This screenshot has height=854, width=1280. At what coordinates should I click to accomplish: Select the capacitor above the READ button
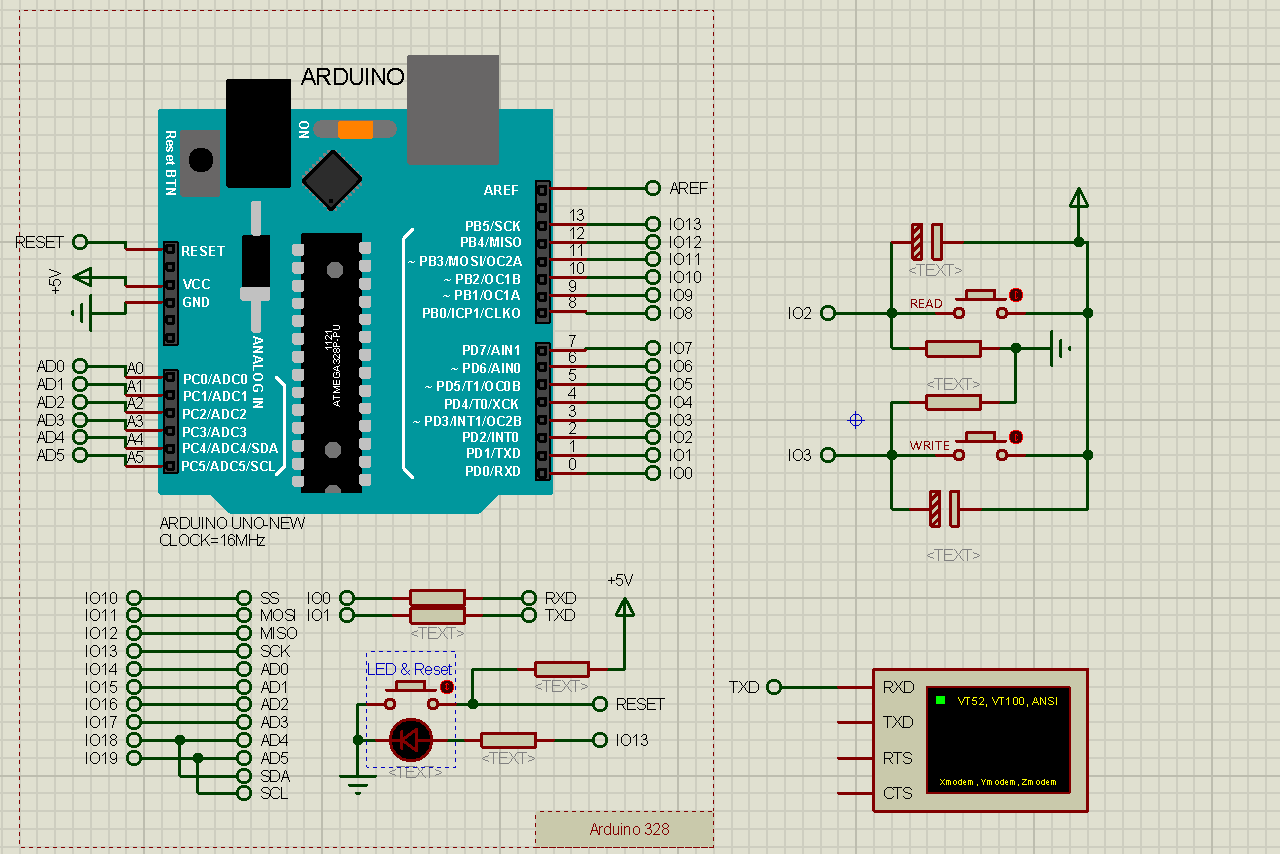927,241
